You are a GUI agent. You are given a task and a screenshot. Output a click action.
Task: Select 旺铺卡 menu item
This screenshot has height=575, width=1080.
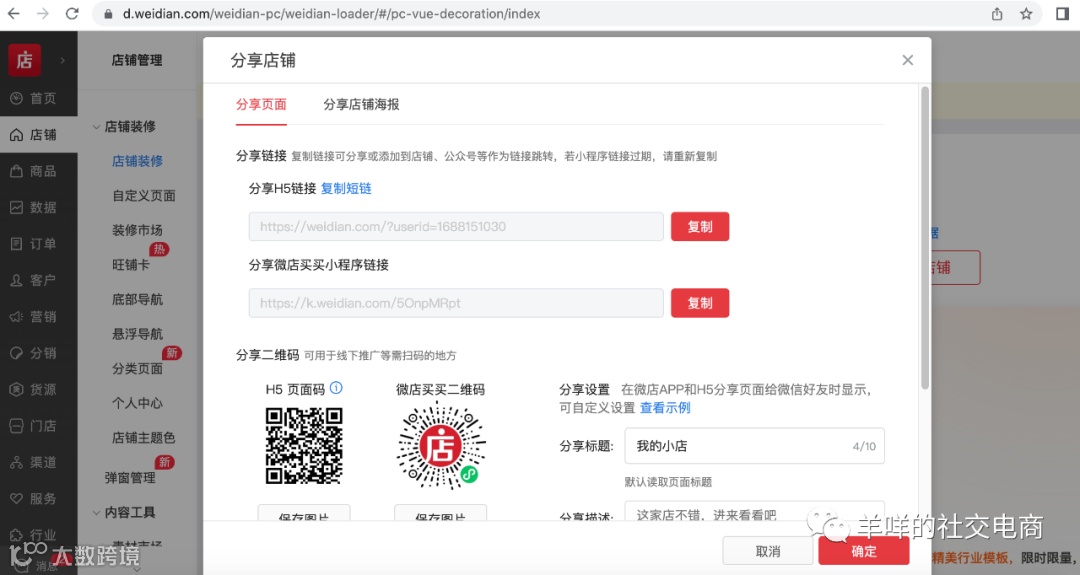(131, 264)
